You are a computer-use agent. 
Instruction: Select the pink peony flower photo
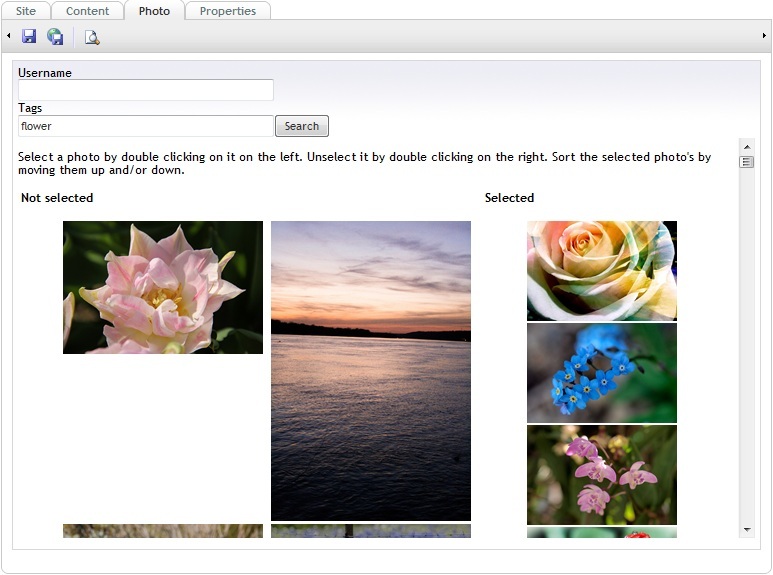pyautogui.click(x=163, y=288)
